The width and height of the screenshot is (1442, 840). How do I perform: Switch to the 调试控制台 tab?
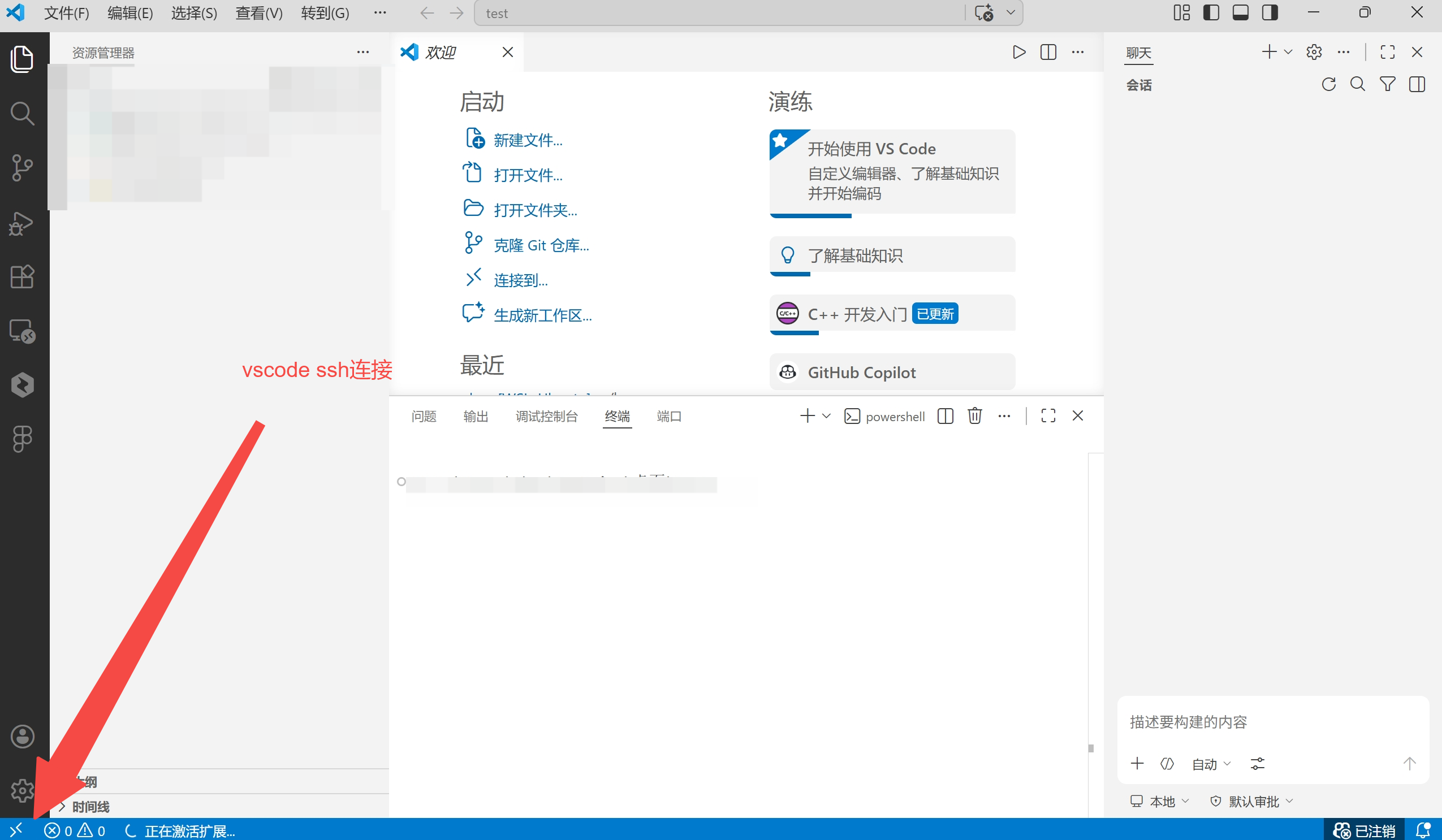[x=546, y=416]
